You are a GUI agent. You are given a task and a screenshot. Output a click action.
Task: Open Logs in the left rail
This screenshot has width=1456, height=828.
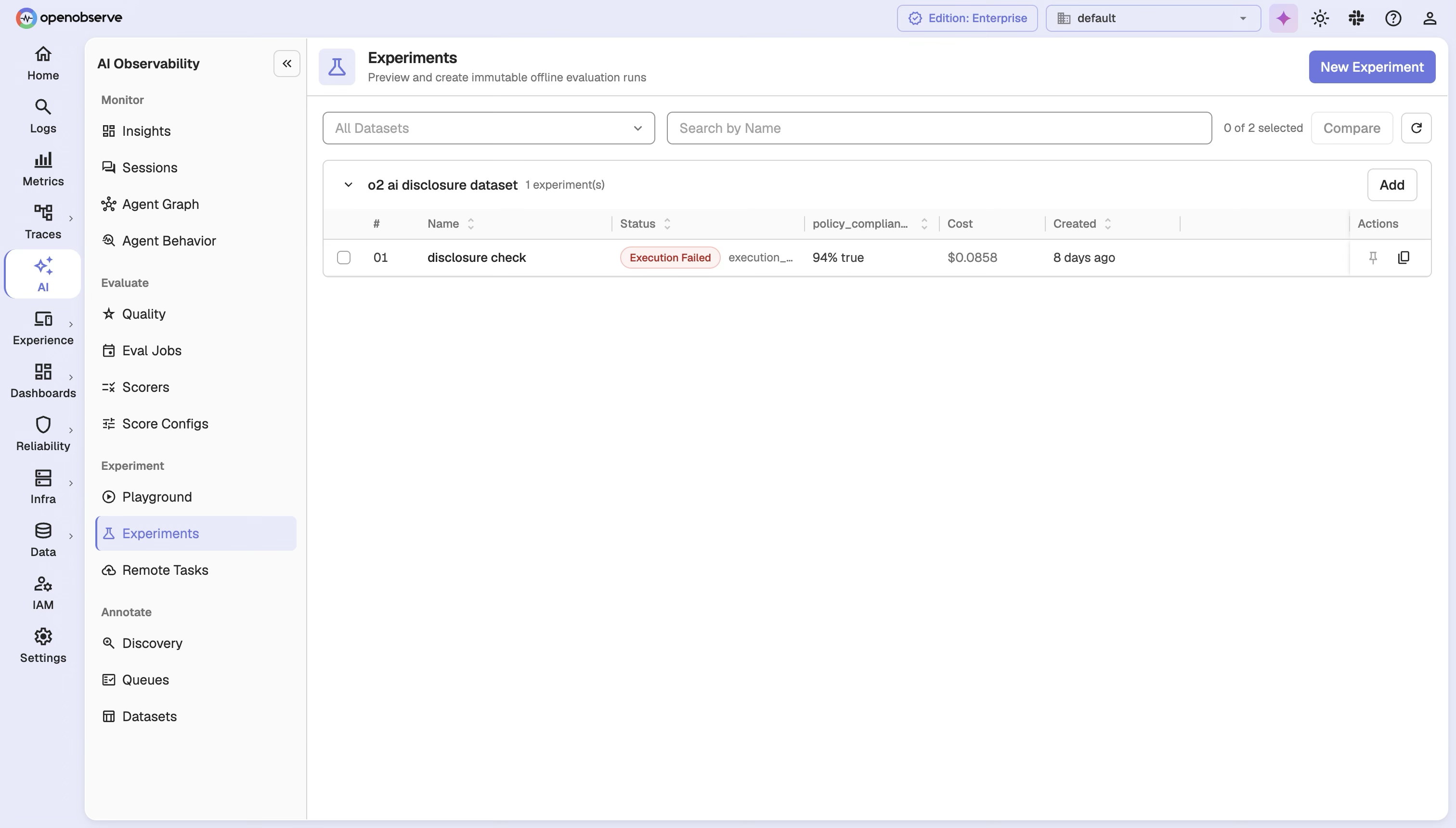coord(43,116)
